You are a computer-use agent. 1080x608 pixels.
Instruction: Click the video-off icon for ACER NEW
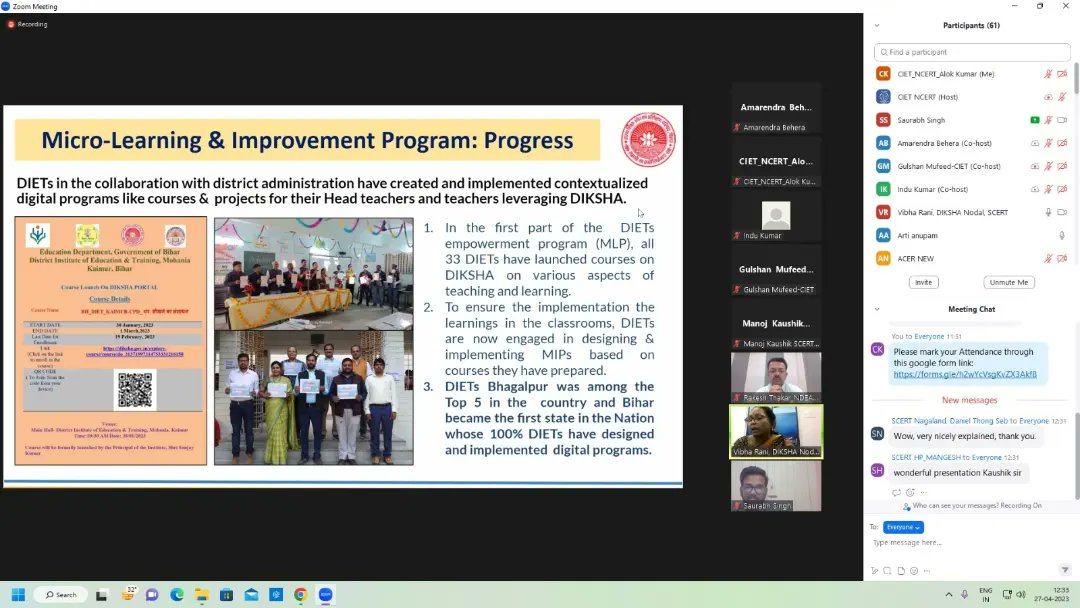pyautogui.click(x=1062, y=259)
